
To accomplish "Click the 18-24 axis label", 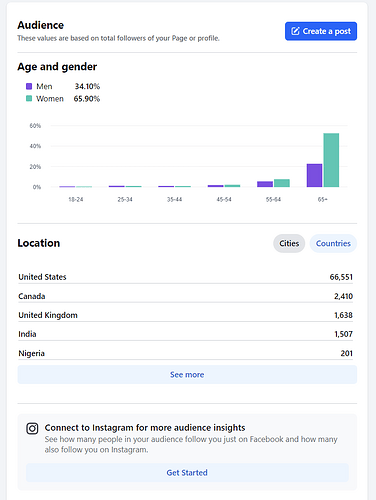I will (76, 199).
